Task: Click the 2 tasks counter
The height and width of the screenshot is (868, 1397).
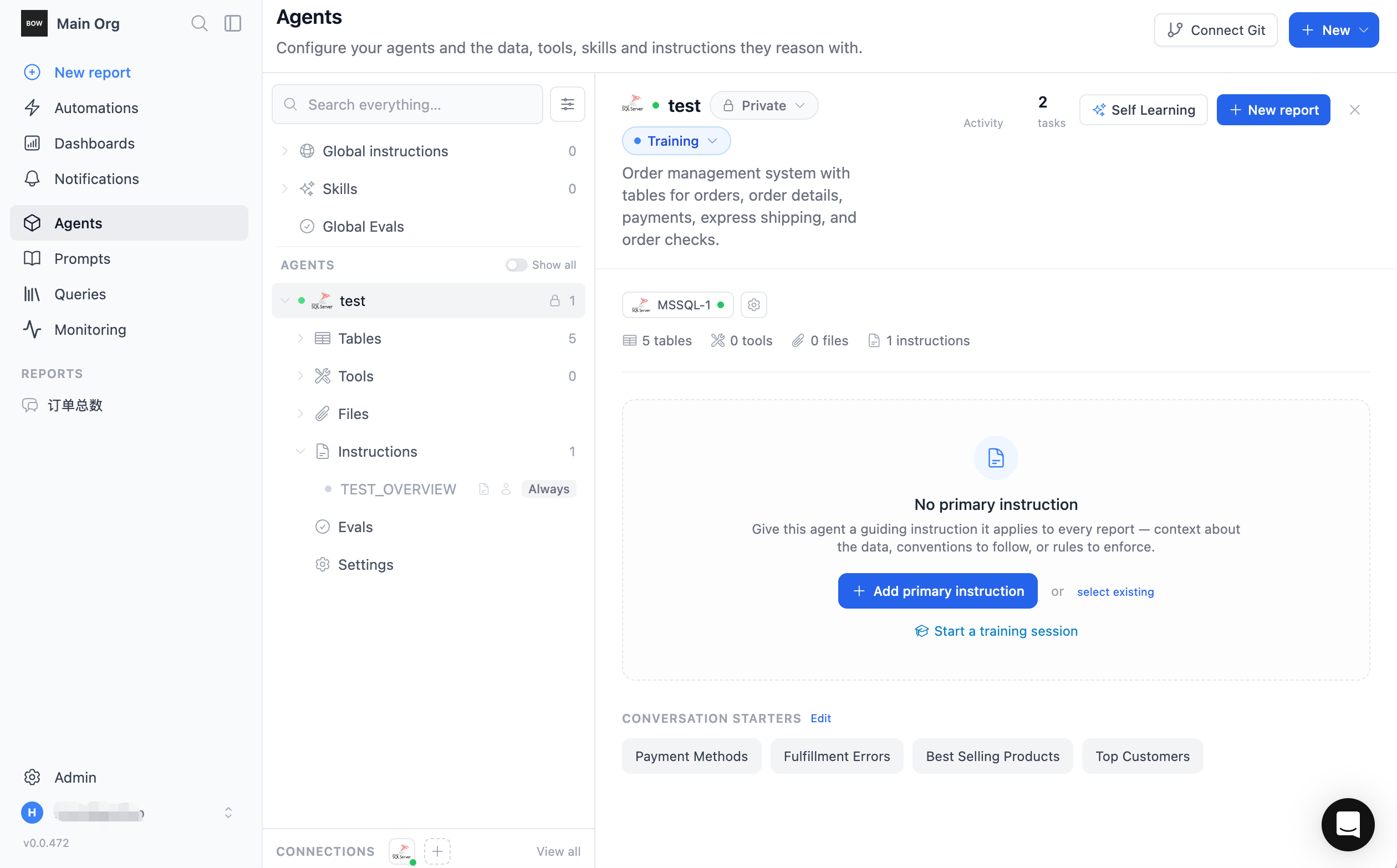Action: [1051, 111]
